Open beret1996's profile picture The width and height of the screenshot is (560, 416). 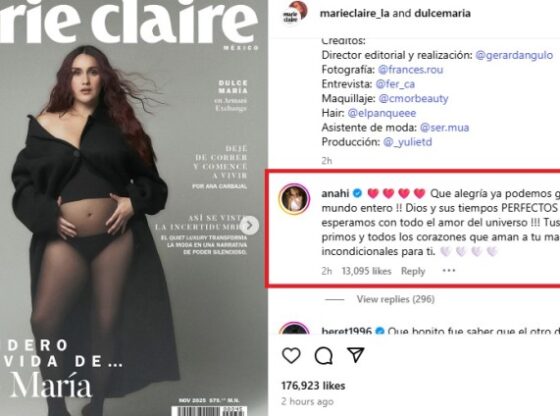[x=294, y=328]
